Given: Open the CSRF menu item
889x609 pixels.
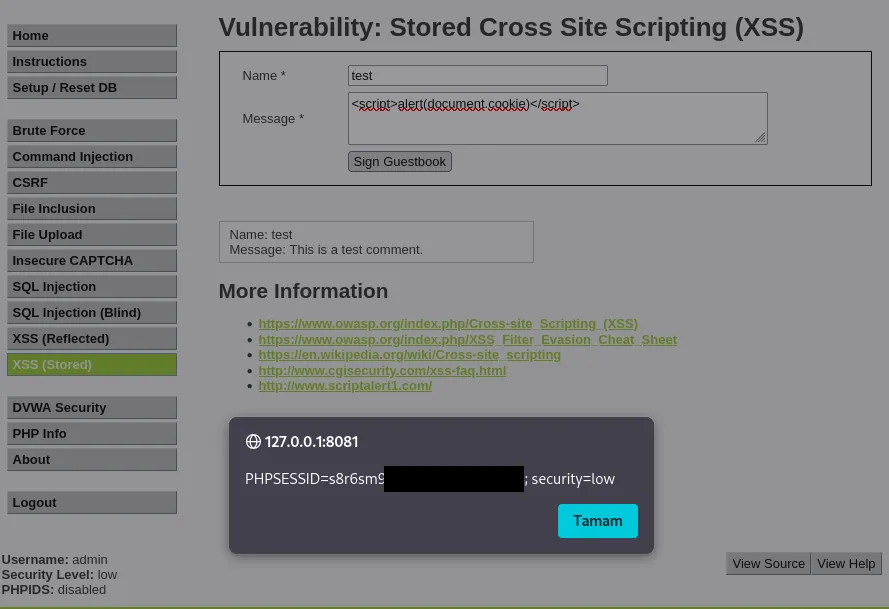Looking at the screenshot, I should click(x=92, y=183).
